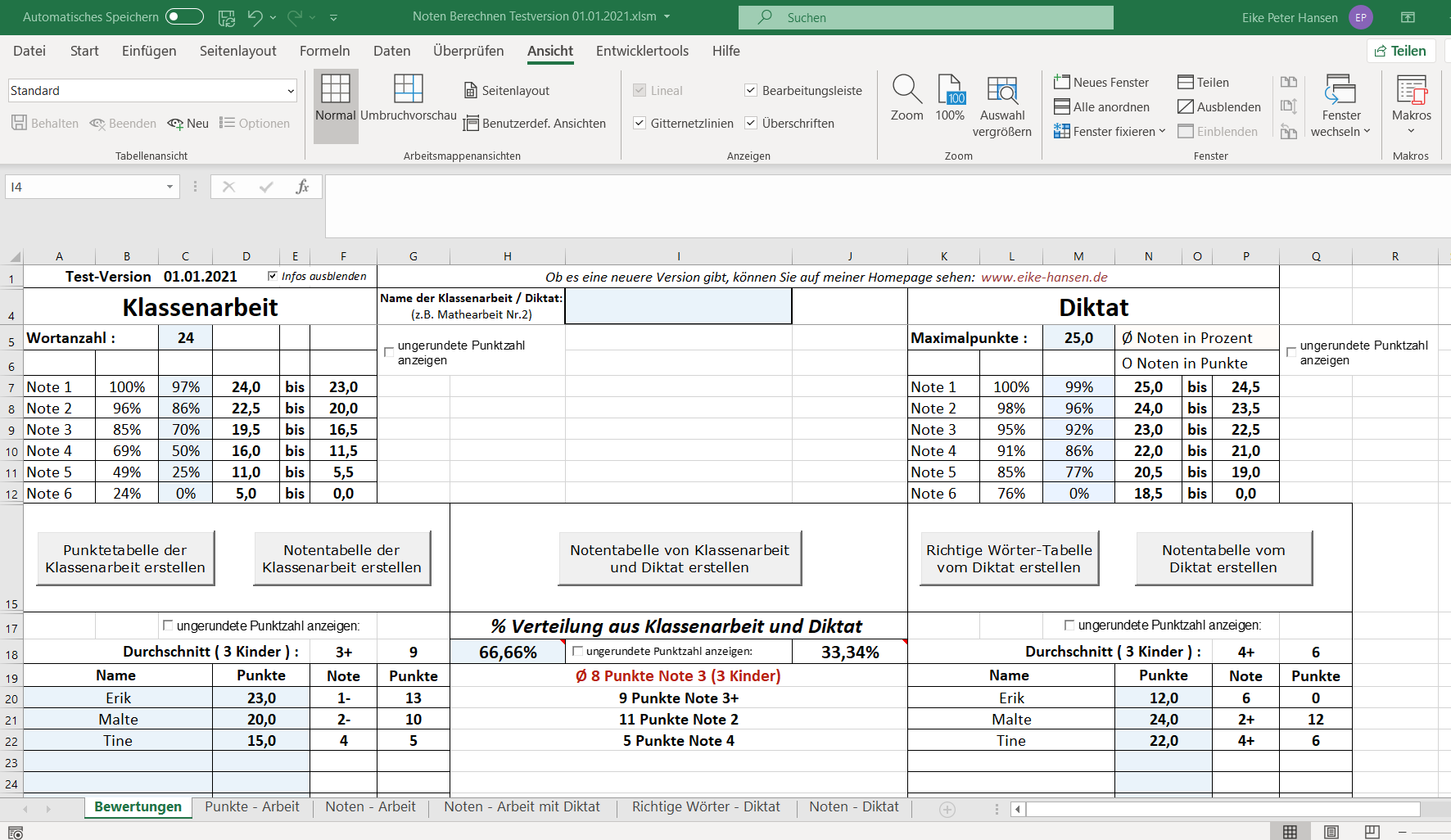Click Neues Fenster icon
Image resolution: width=1451 pixels, height=840 pixels.
point(1062,82)
